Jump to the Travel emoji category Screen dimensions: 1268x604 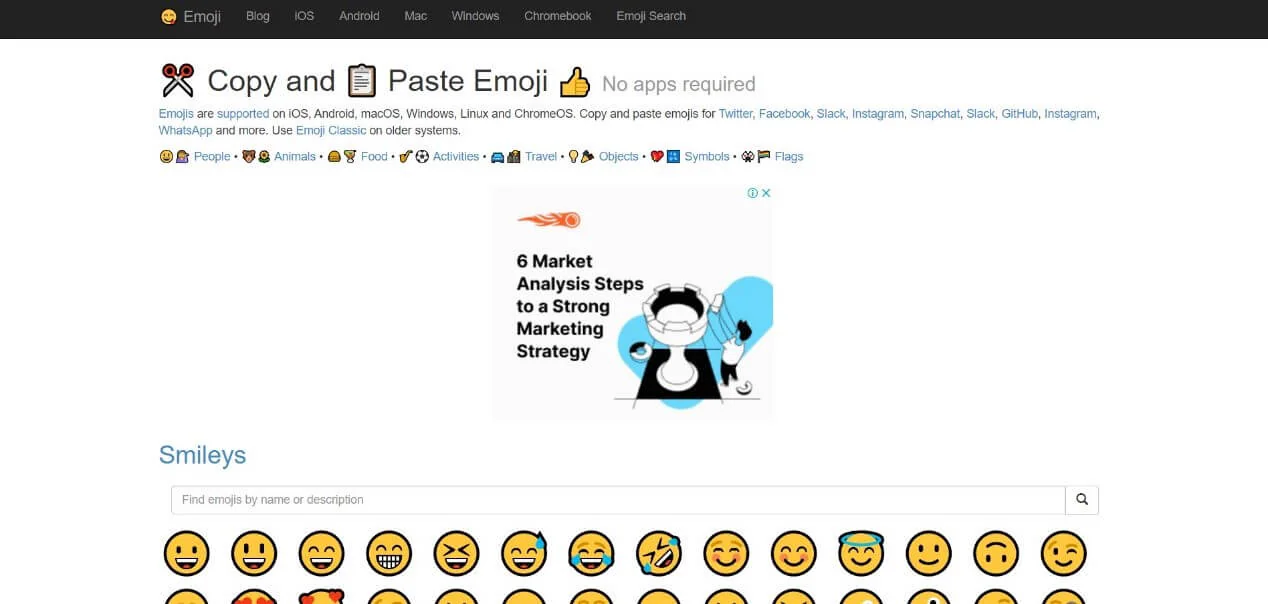click(541, 157)
